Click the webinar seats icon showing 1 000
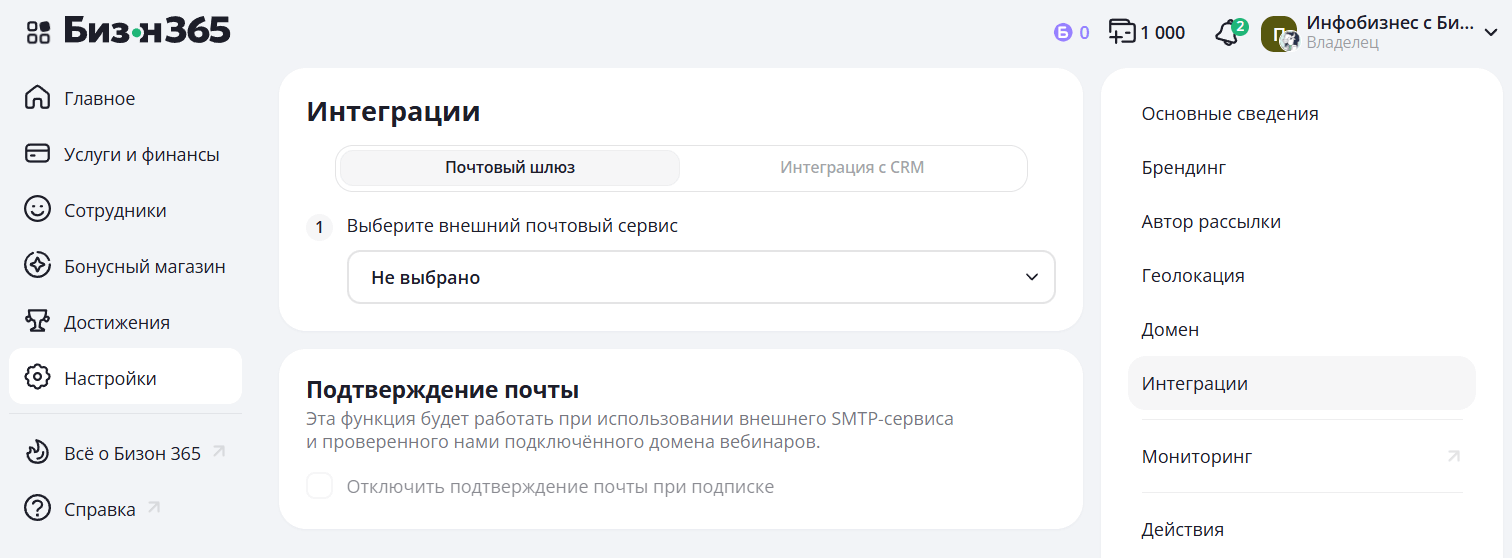Screen dimensions: 1512x558 click(x=1123, y=32)
